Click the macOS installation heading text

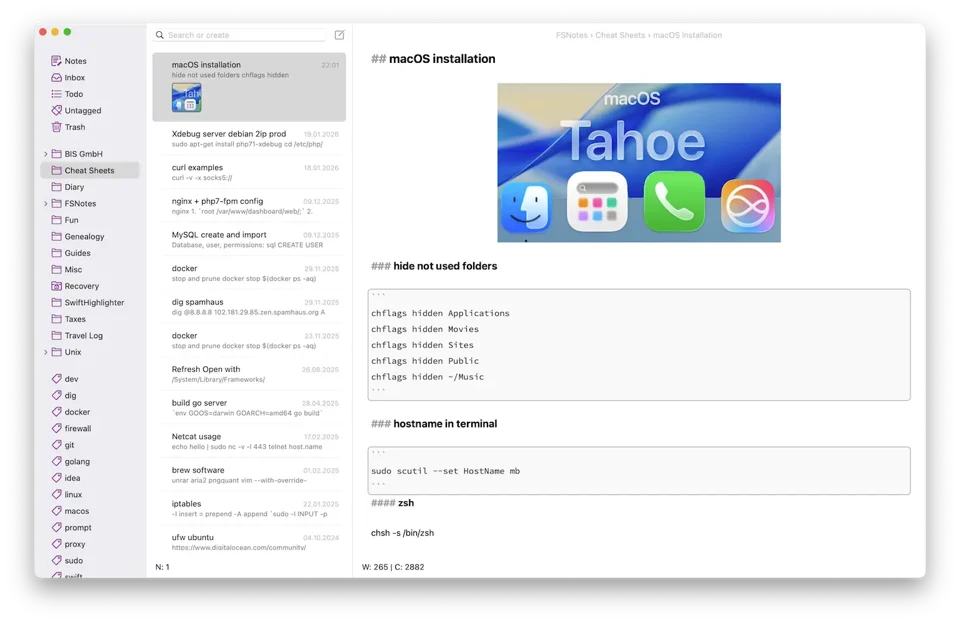pos(442,59)
